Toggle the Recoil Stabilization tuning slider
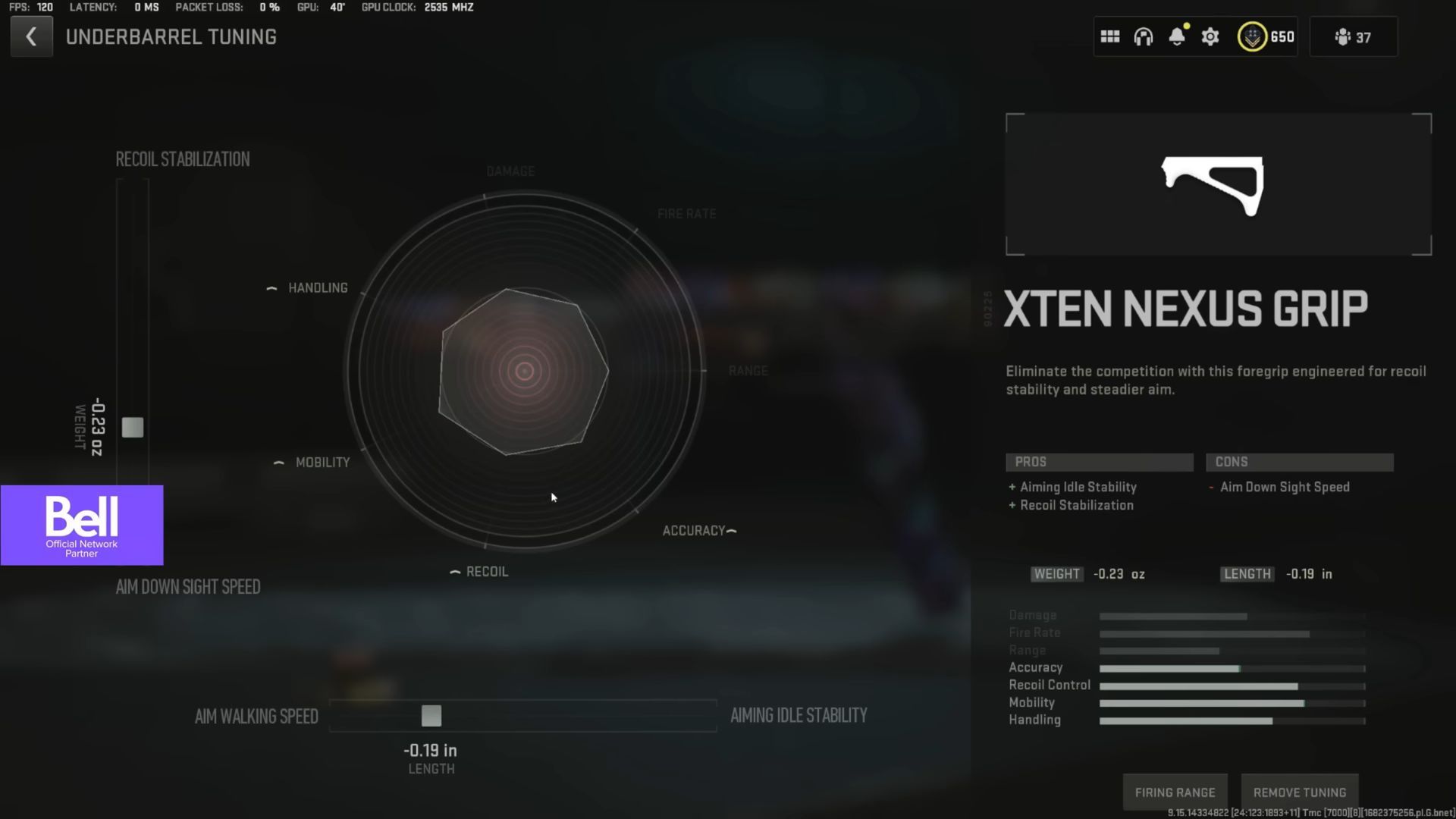This screenshot has height=819, width=1456. click(131, 428)
